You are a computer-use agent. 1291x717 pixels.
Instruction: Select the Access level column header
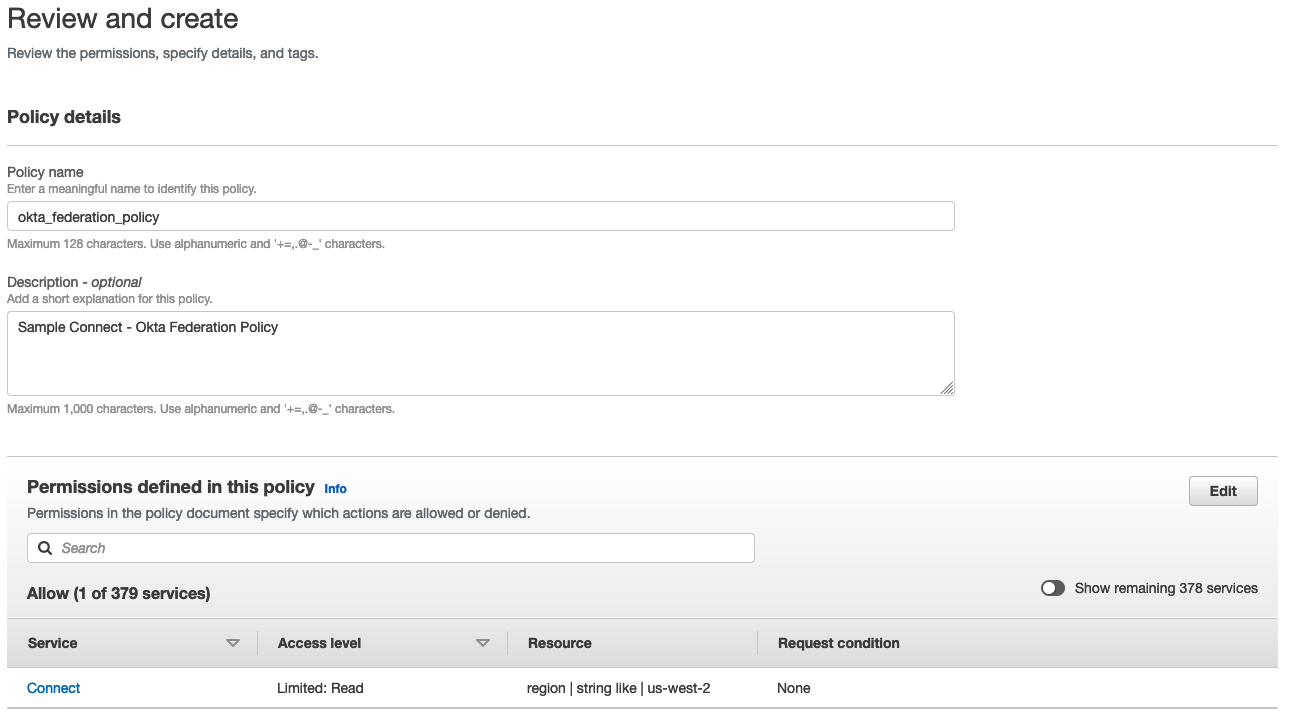click(320, 643)
